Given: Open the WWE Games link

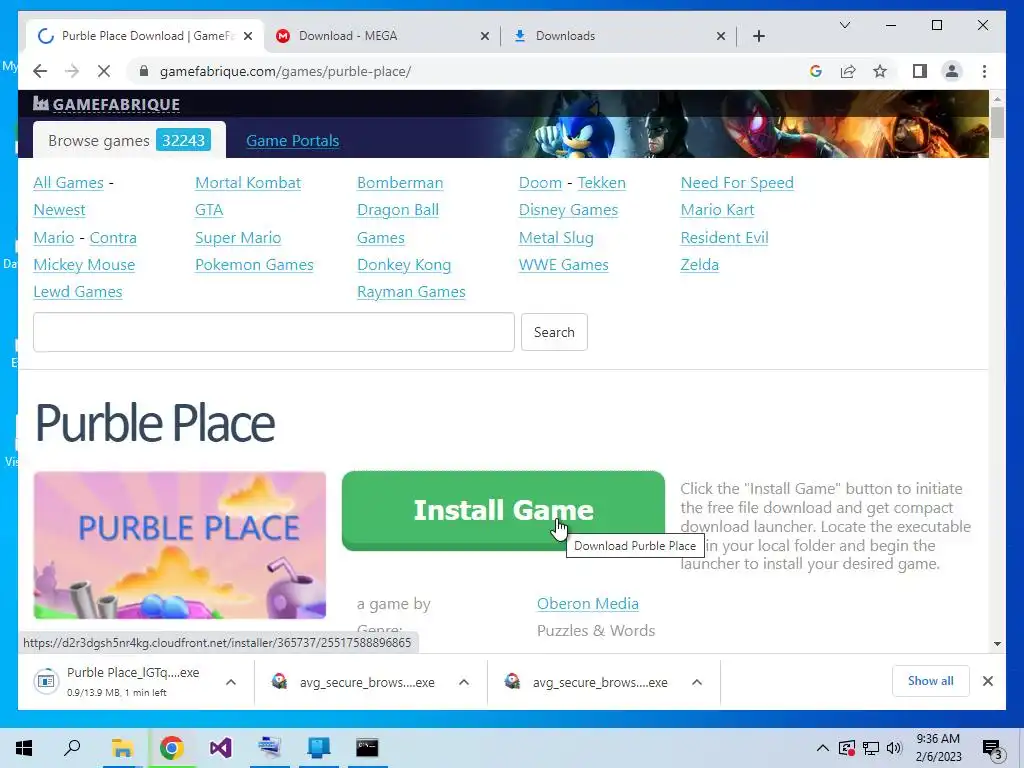Looking at the screenshot, I should tap(564, 264).
